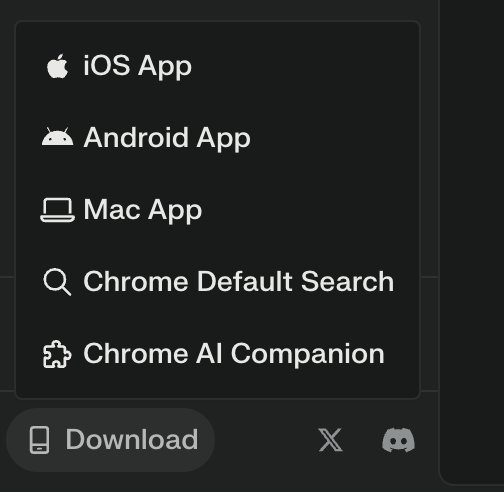Click the phone icon in Download button

(x=40, y=440)
